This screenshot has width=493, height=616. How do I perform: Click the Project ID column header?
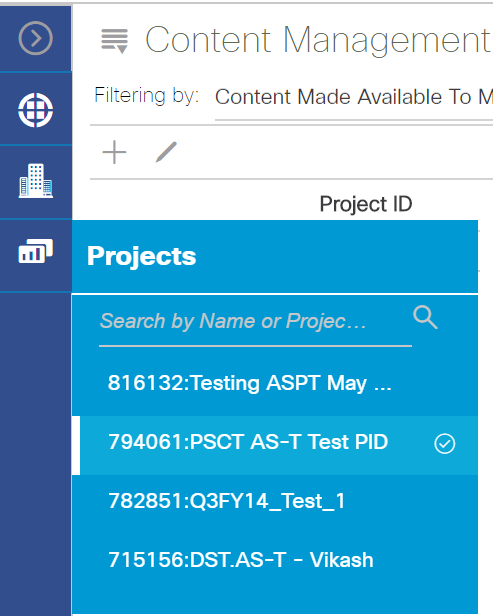(366, 204)
